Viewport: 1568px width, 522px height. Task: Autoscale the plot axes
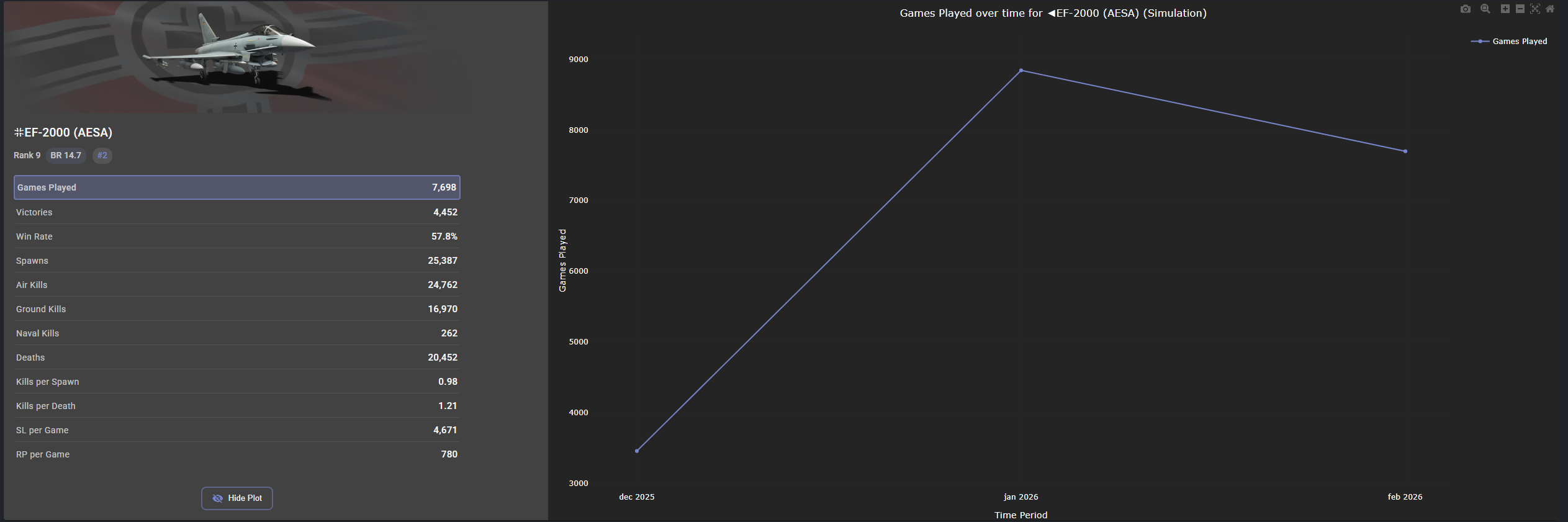point(1535,9)
